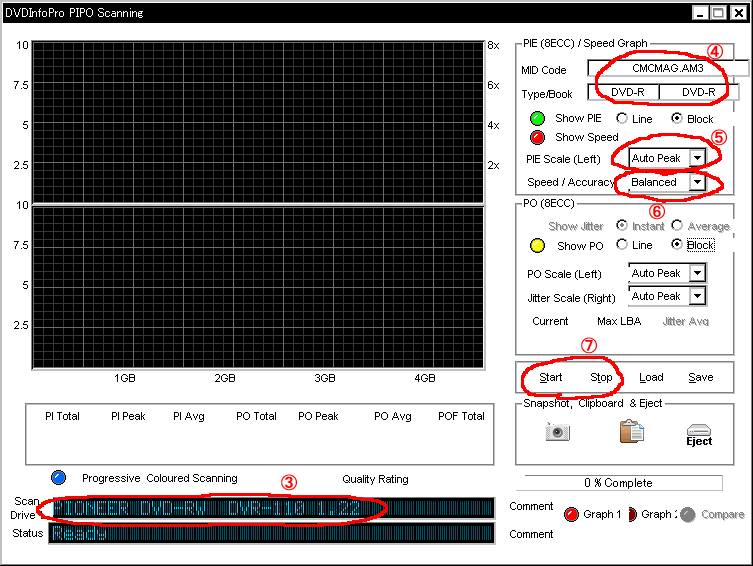Click the Show Speed label
Viewport: 753px width, 566px height.
click(x=587, y=137)
